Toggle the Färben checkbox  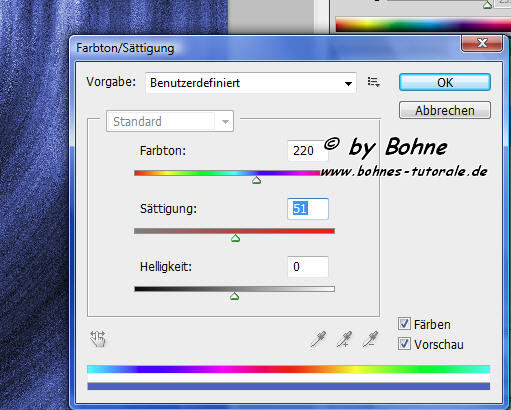coord(404,324)
